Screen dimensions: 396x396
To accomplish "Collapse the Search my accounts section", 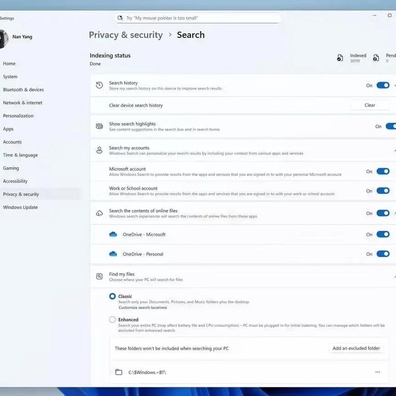I will pos(394,151).
